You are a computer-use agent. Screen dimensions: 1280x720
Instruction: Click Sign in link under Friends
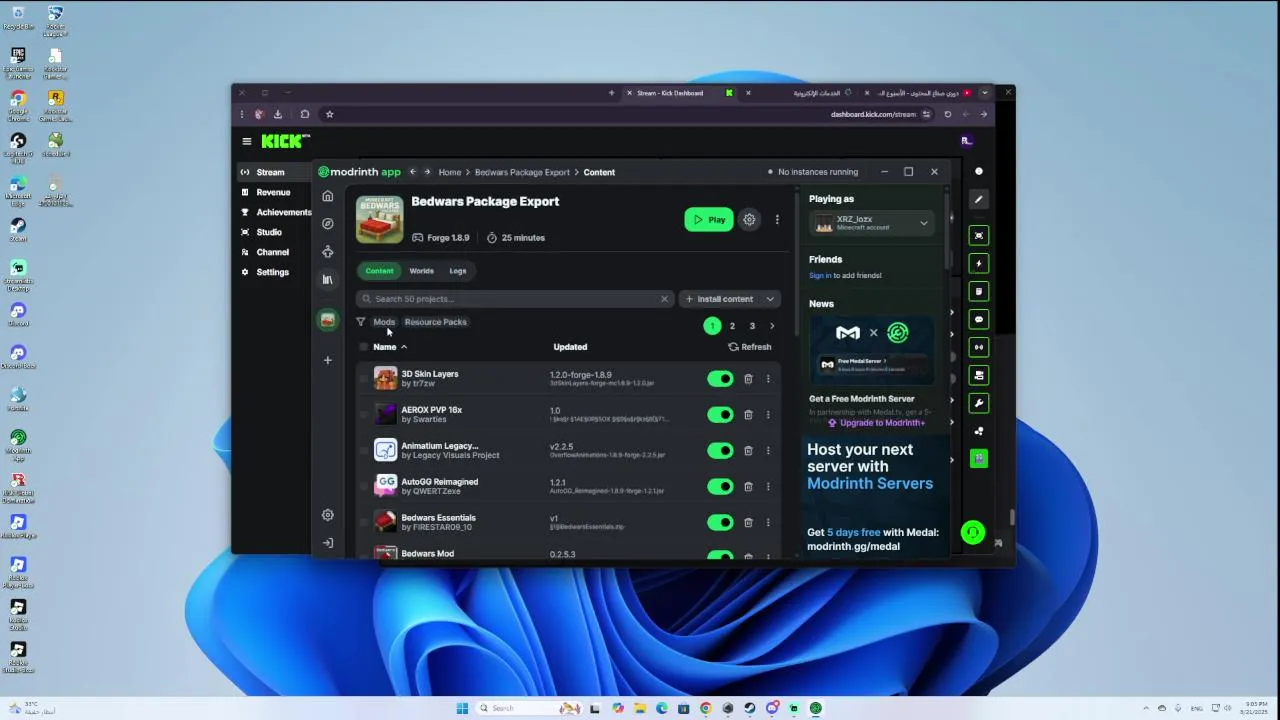(820, 276)
